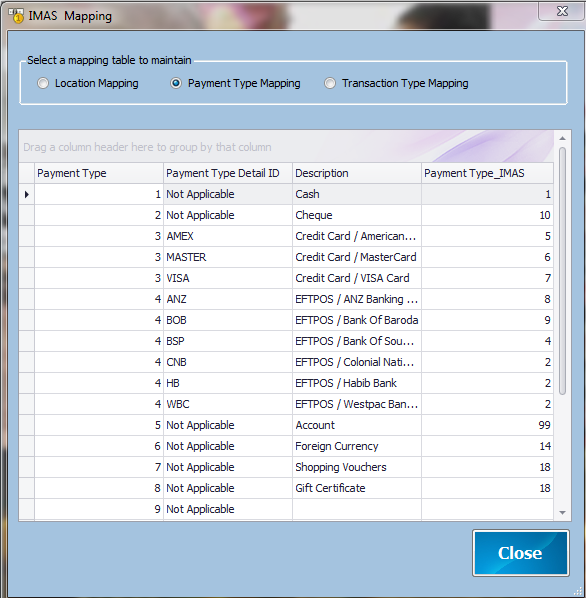Click the current row indicator arrow
The width and height of the screenshot is (586, 598).
(x=26, y=195)
